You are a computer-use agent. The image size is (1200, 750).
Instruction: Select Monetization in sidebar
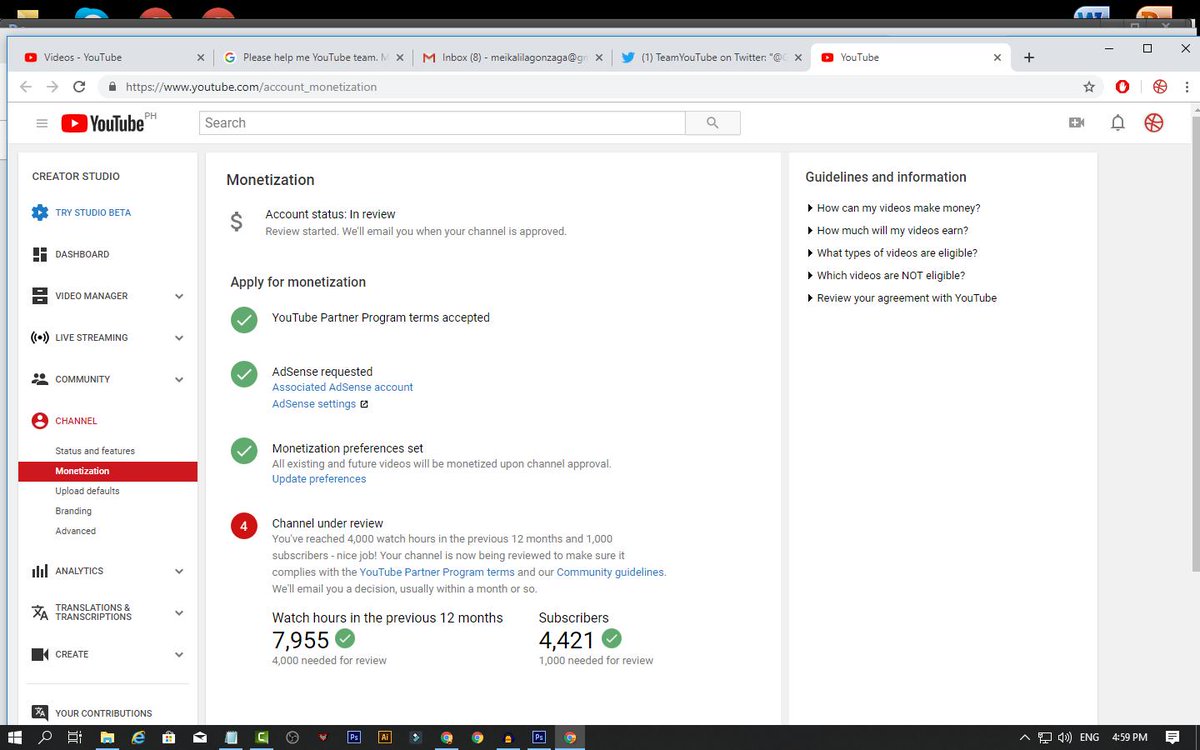[x=108, y=471]
